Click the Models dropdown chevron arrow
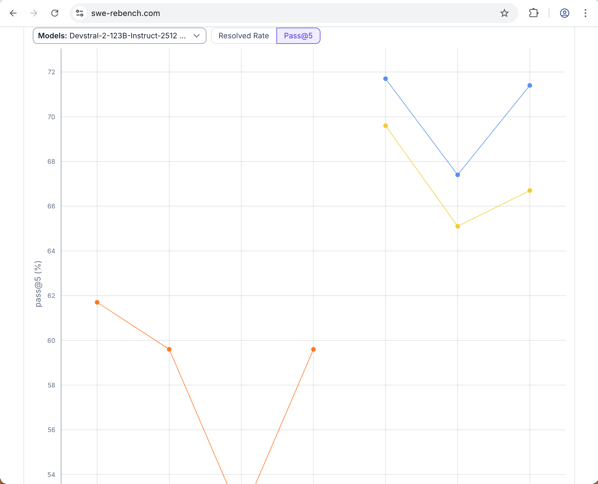The width and height of the screenshot is (598, 484). (196, 36)
